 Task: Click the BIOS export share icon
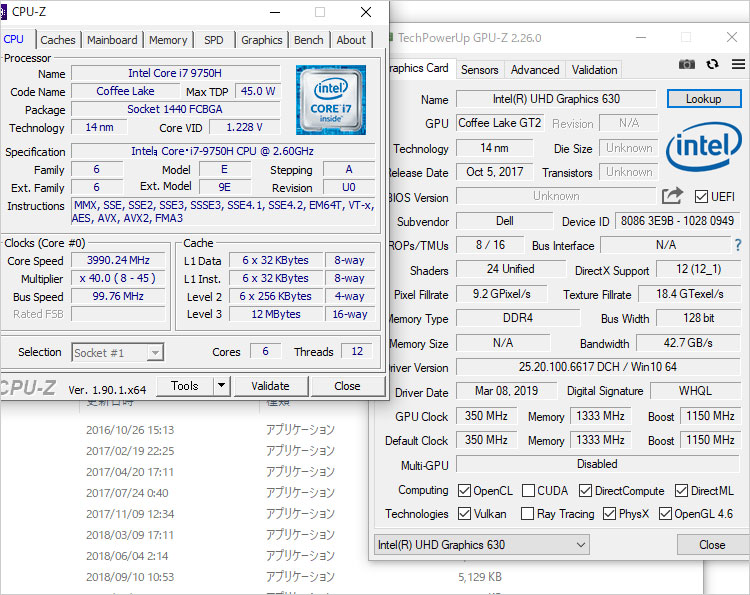tap(672, 196)
